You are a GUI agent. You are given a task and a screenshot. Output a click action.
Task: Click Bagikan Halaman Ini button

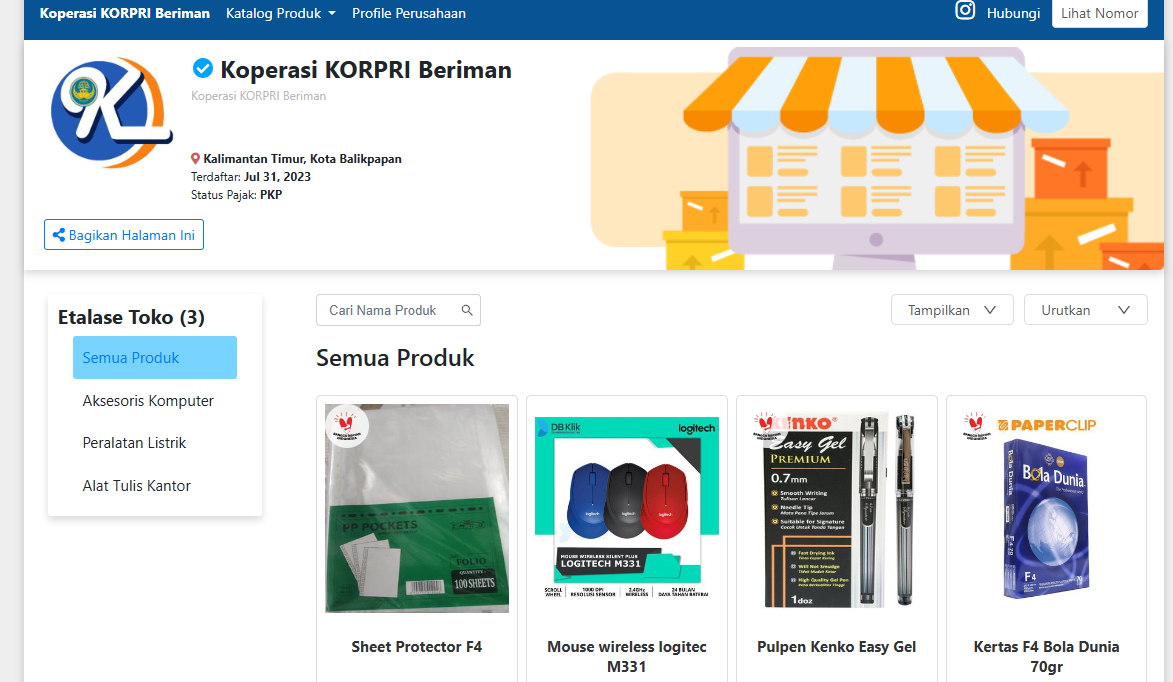coord(123,235)
